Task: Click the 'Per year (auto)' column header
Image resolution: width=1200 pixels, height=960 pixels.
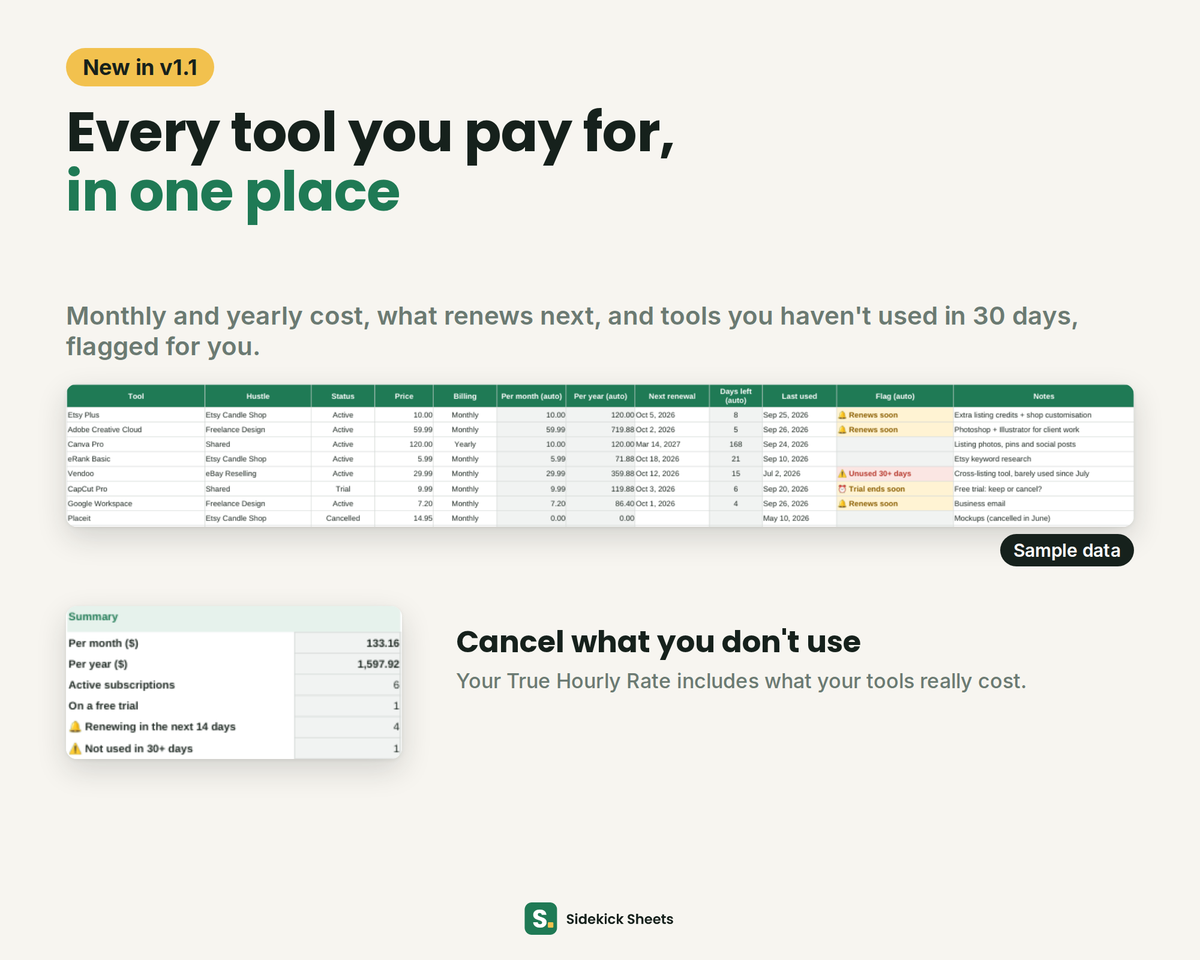Action: (x=601, y=396)
